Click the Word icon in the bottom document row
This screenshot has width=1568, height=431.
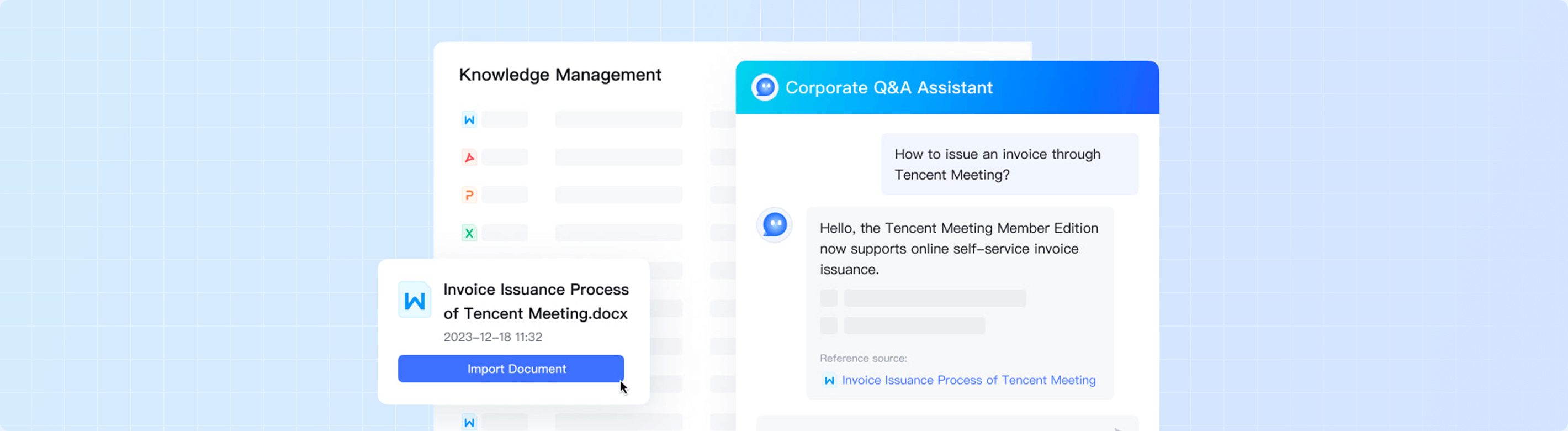point(469,422)
